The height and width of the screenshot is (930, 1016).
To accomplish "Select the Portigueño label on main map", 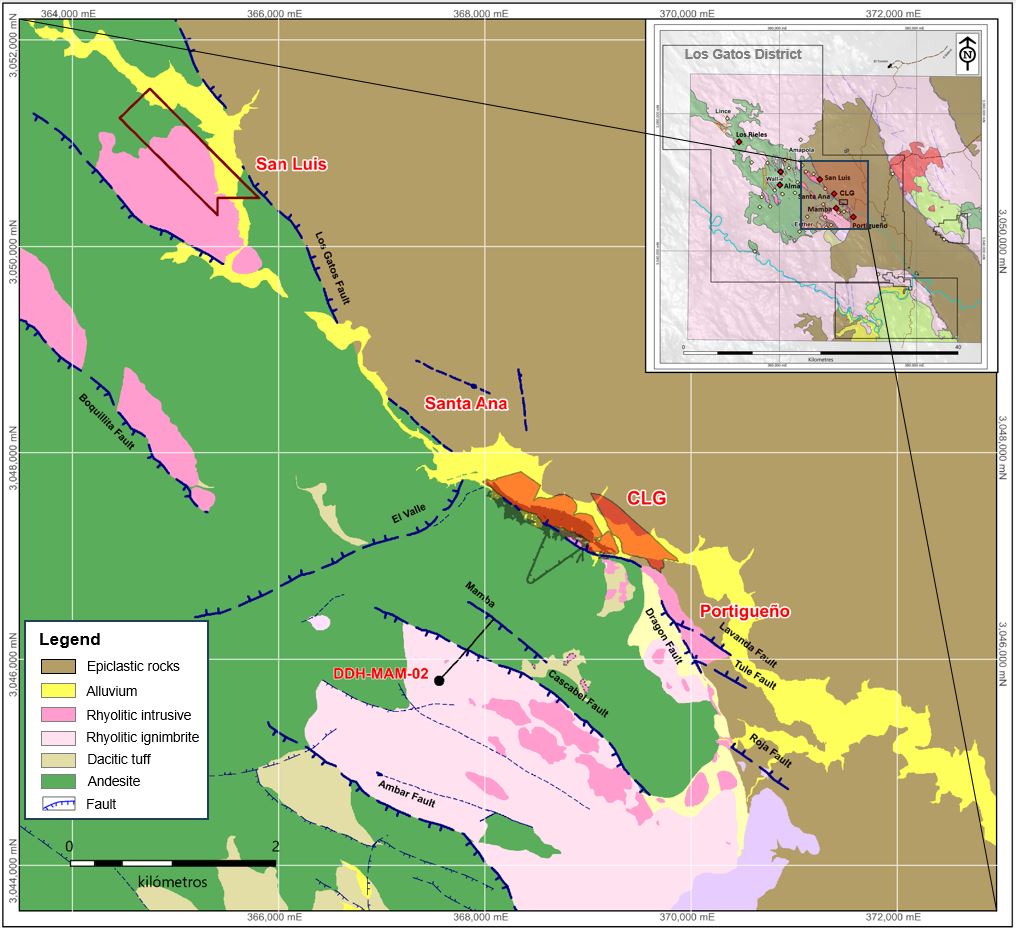I will 745,611.
